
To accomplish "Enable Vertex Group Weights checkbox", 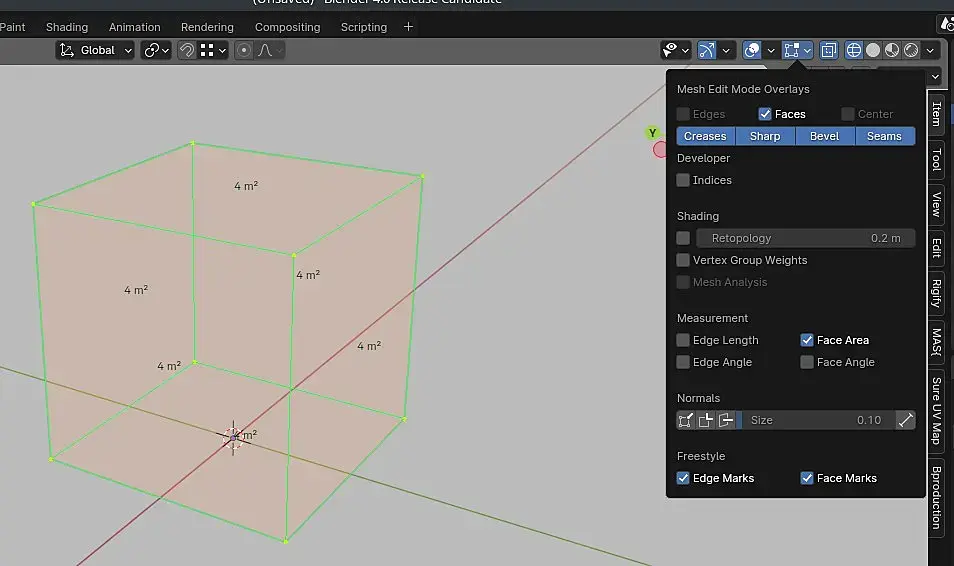I will tap(683, 260).
